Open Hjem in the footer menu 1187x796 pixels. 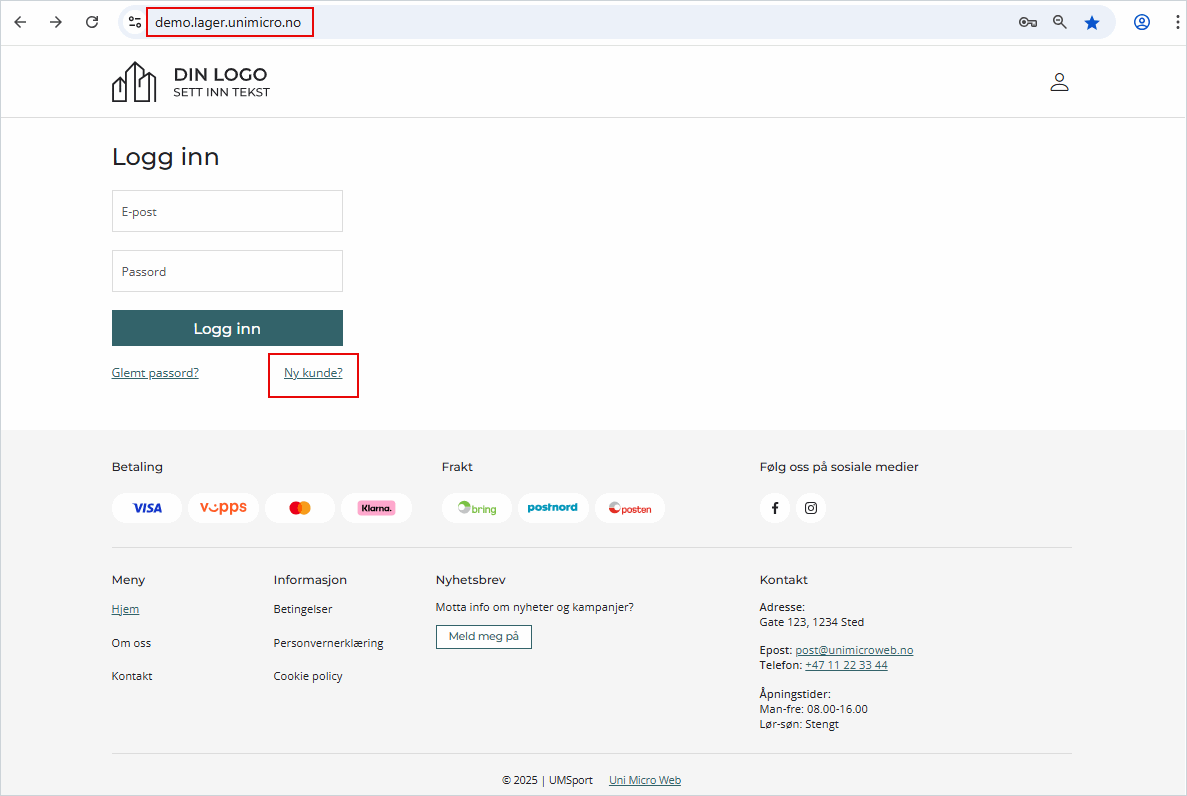pyautogui.click(x=125, y=609)
